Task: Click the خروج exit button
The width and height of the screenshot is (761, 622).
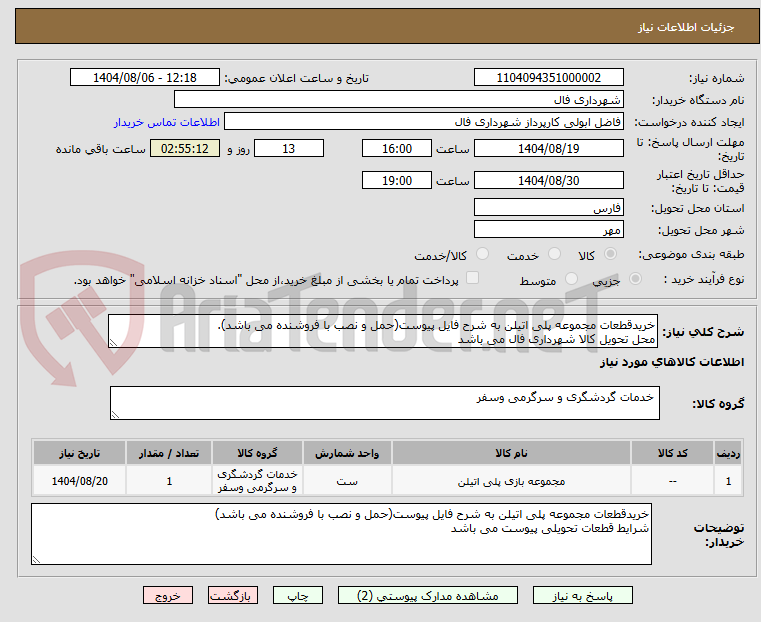Action: pos(168,595)
